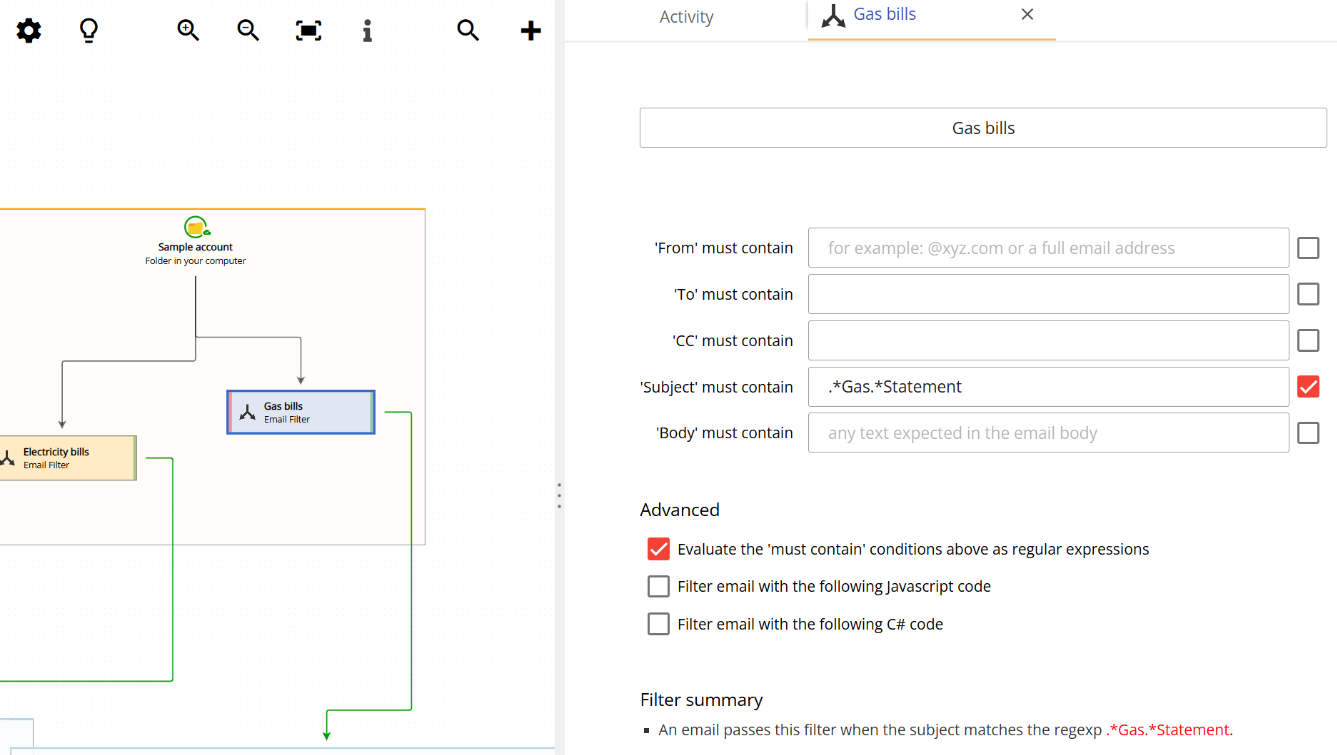Image resolution: width=1337 pixels, height=755 pixels.
Task: Zoom out of the flowchart
Action: tap(247, 30)
